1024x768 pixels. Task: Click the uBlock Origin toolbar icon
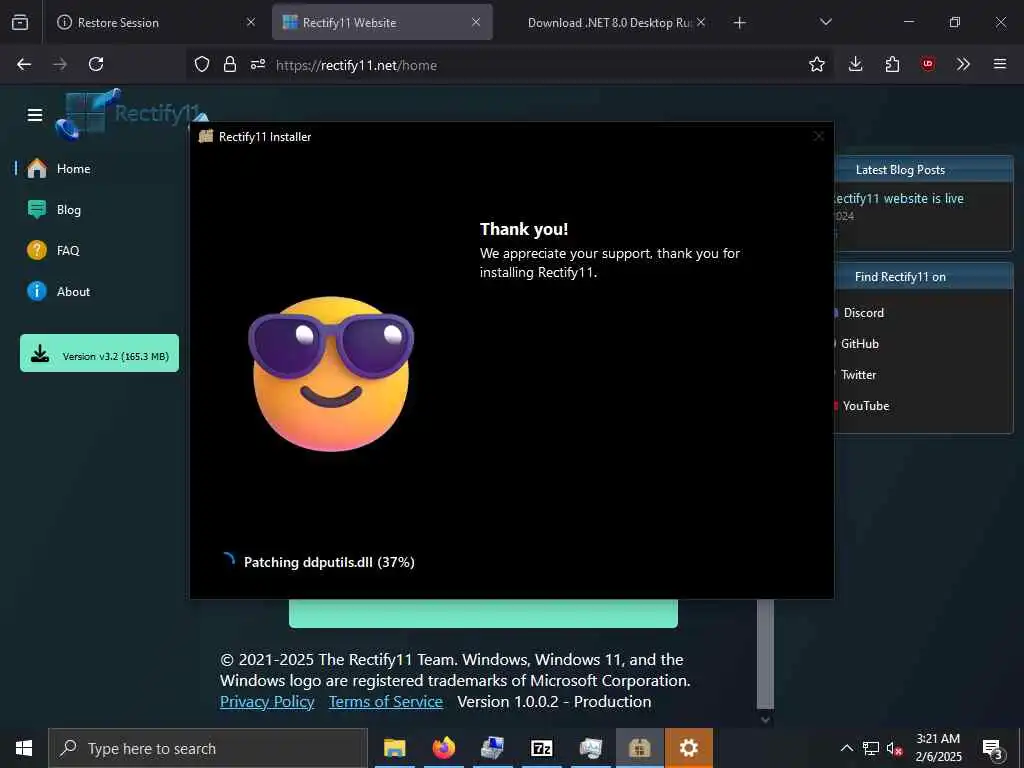[927, 64]
